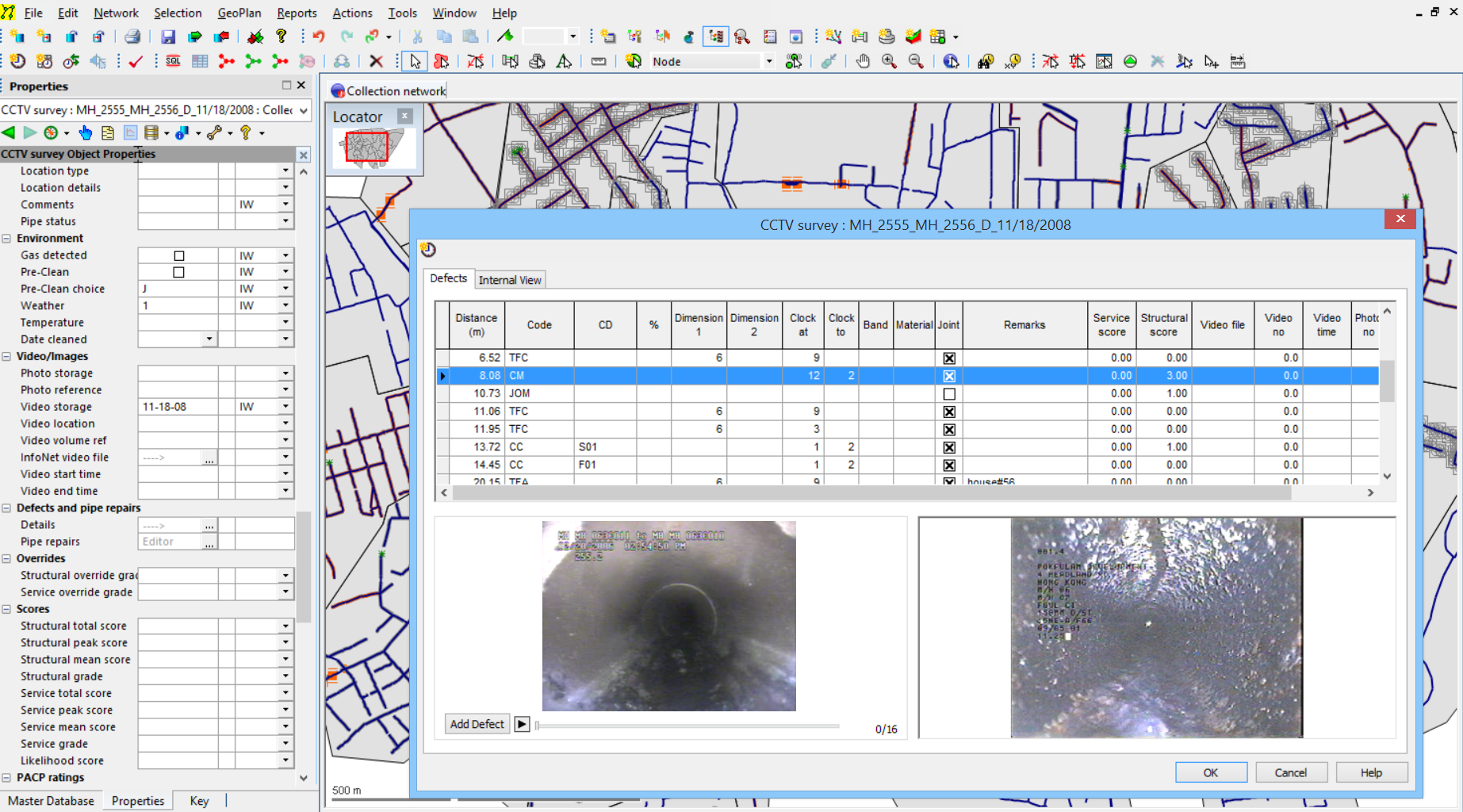Viewport: 1463px width, 812px height.
Task: Click the ruler measure tool icon
Action: pos(599,61)
